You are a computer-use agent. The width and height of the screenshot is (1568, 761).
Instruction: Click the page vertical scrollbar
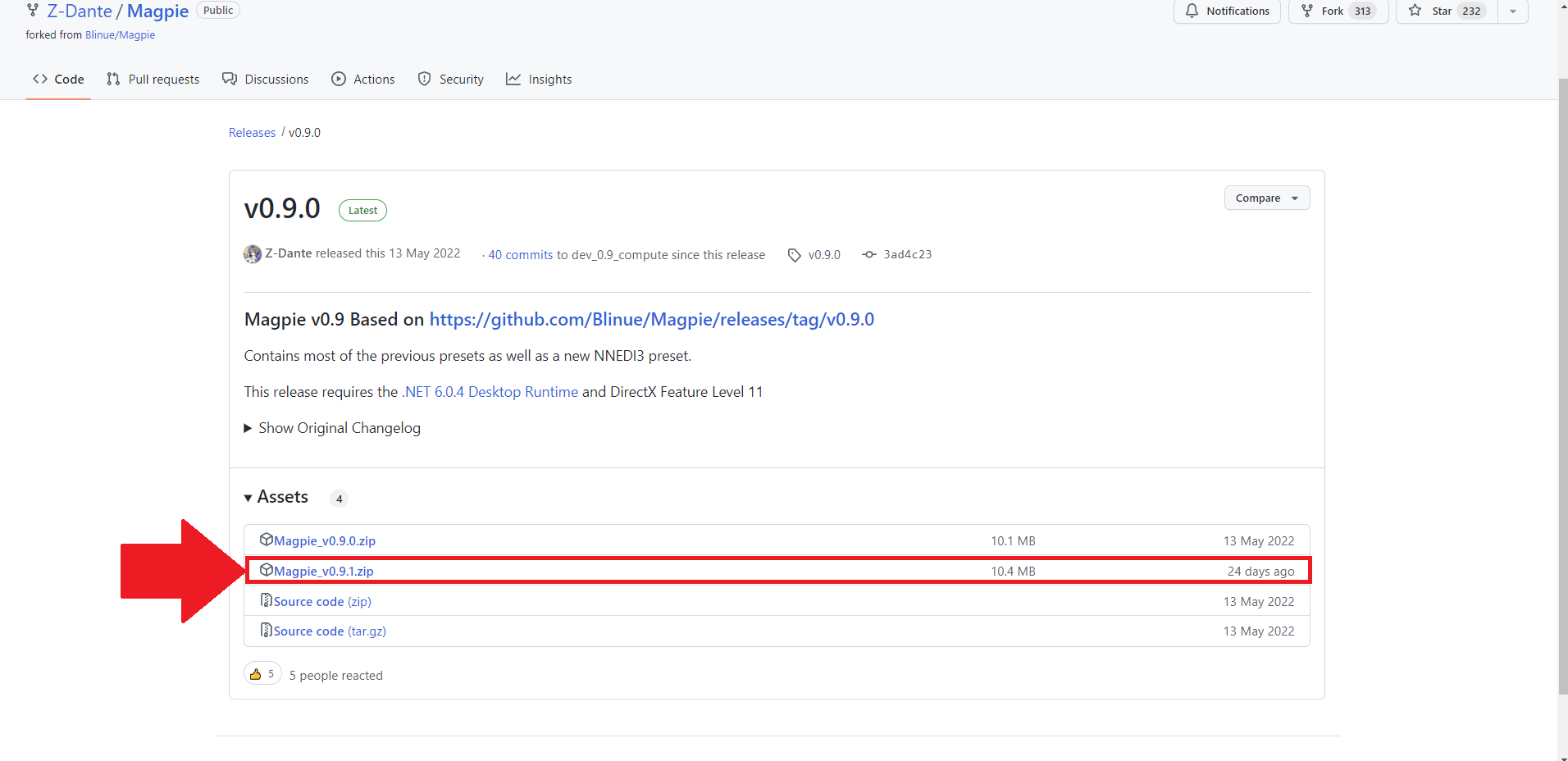[1562, 385]
